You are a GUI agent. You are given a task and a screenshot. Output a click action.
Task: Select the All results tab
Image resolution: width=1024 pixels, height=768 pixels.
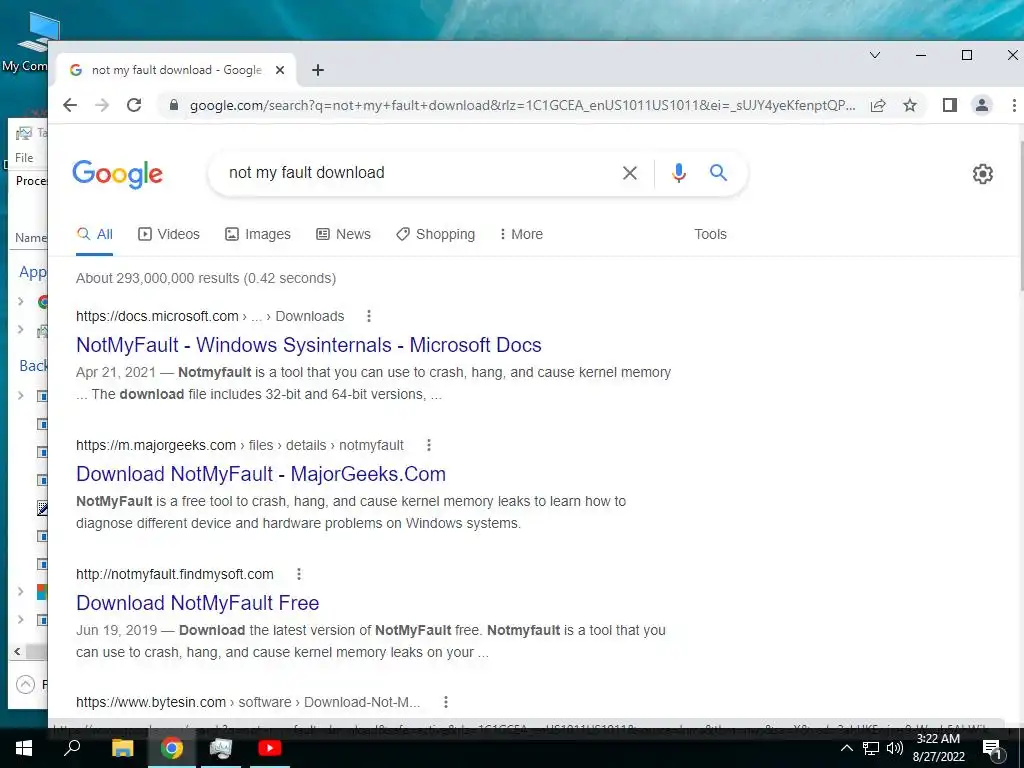95,234
